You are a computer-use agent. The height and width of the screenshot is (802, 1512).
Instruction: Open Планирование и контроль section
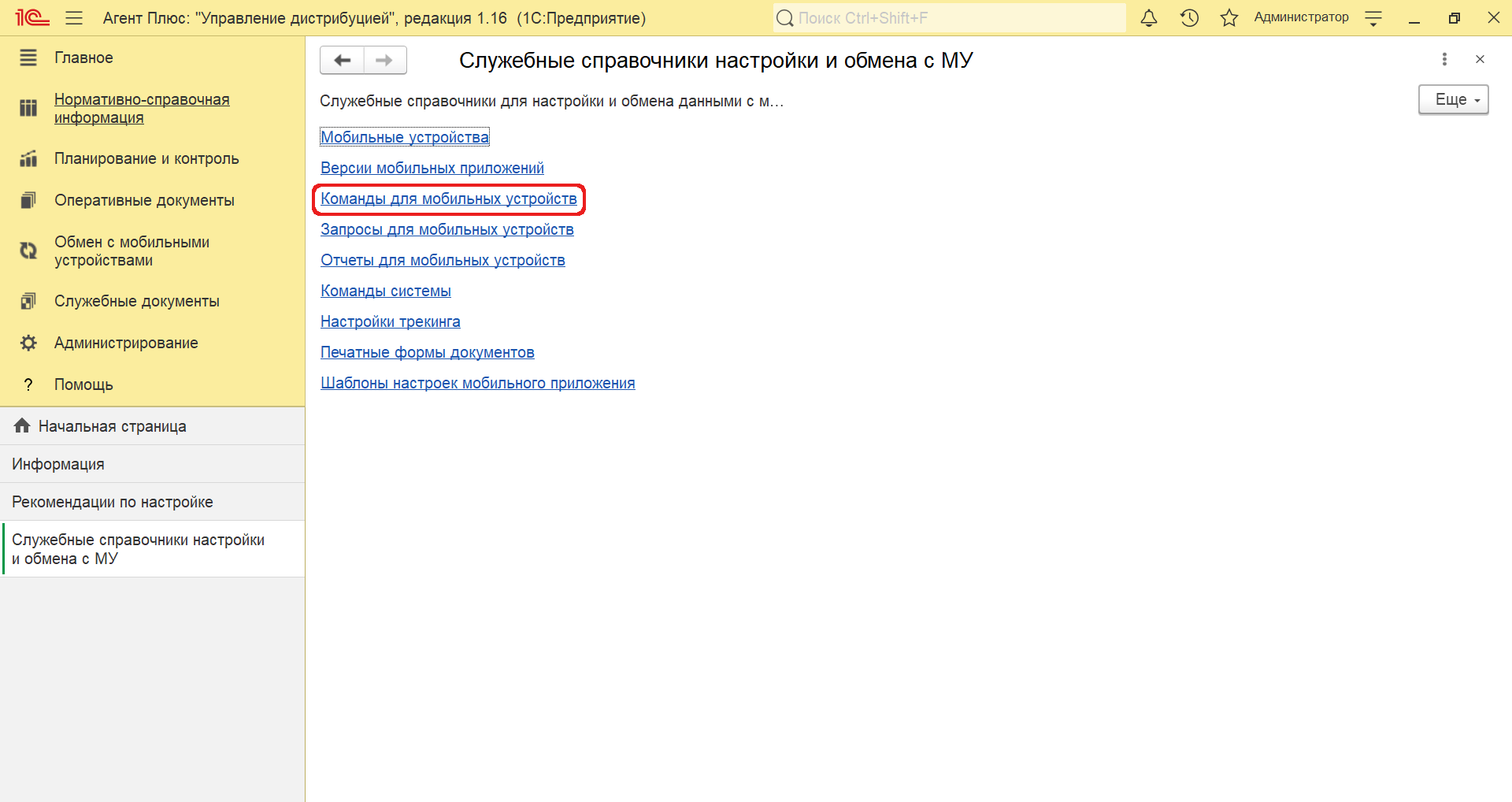click(x=146, y=158)
